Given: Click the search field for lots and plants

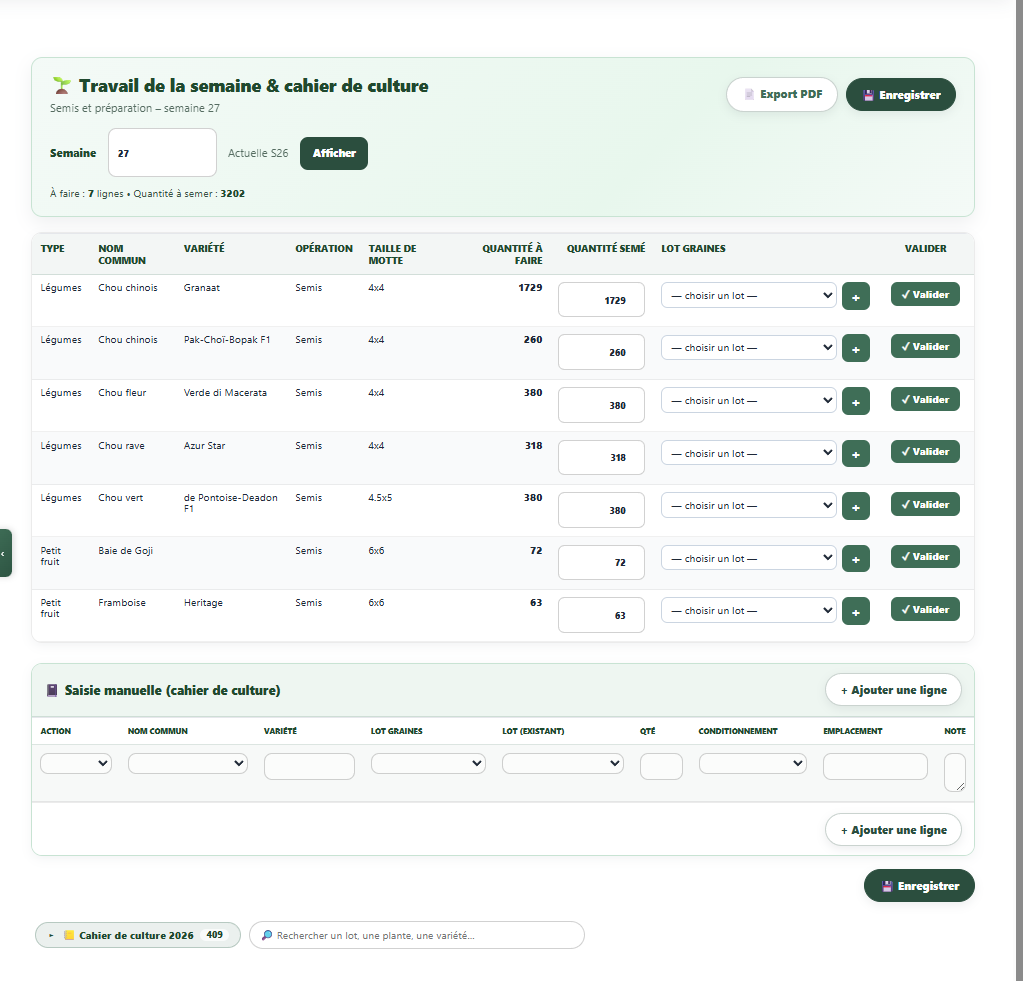Looking at the screenshot, I should pos(416,935).
